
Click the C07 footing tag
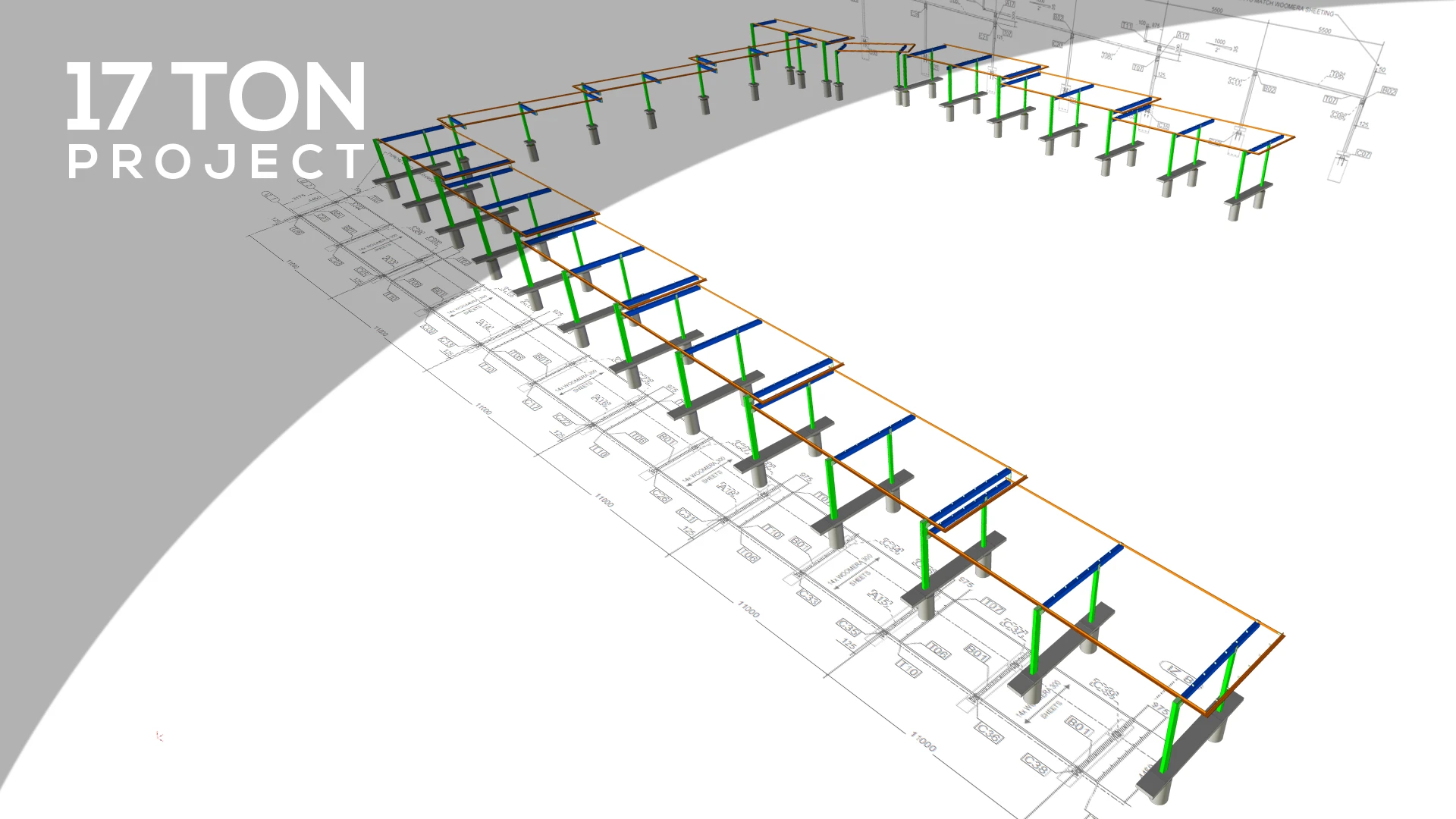pyautogui.click(x=1363, y=154)
